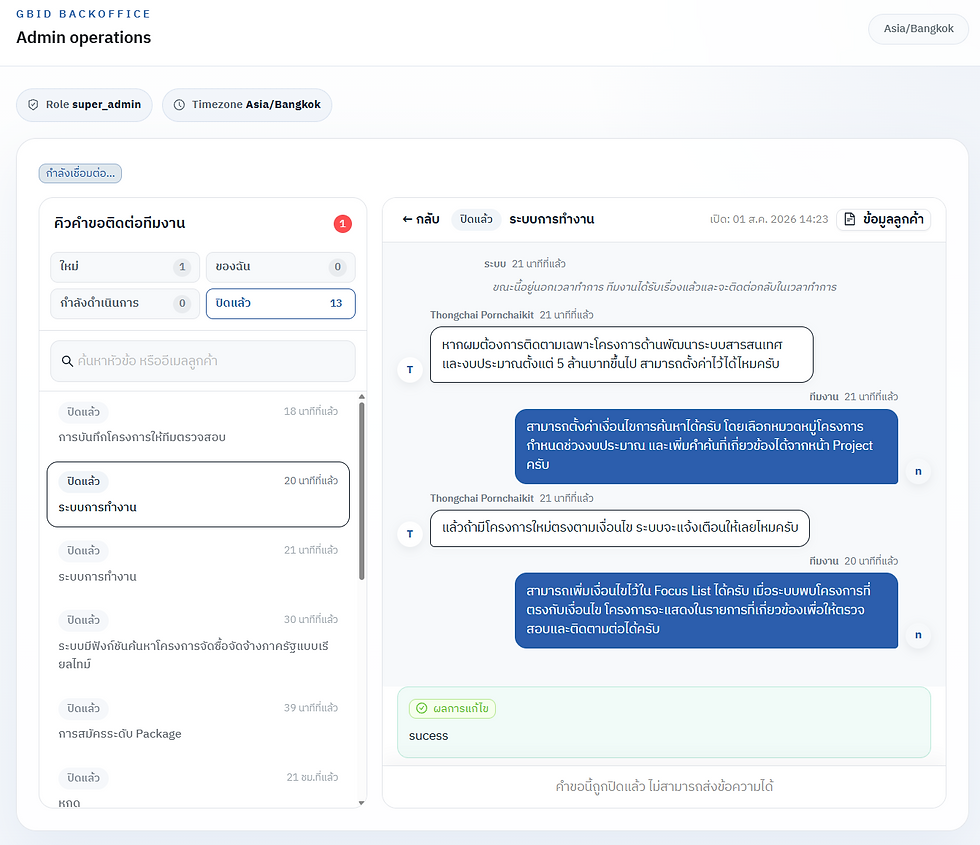Click the resolution text sucess

[x=428, y=736]
